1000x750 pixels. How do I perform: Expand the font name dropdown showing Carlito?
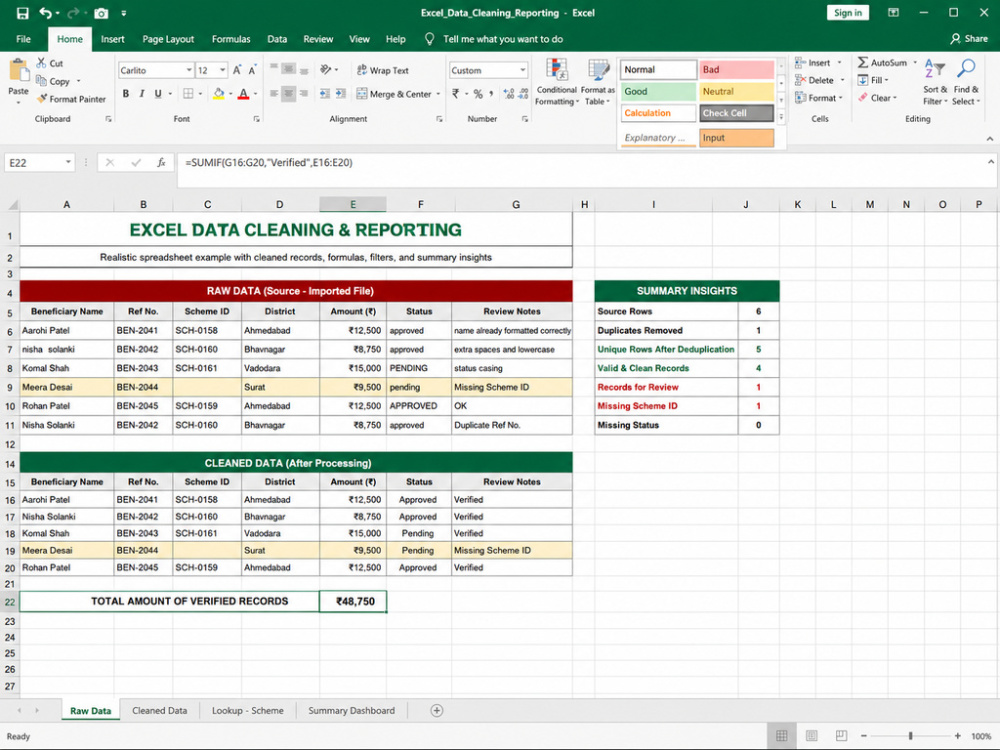point(189,70)
